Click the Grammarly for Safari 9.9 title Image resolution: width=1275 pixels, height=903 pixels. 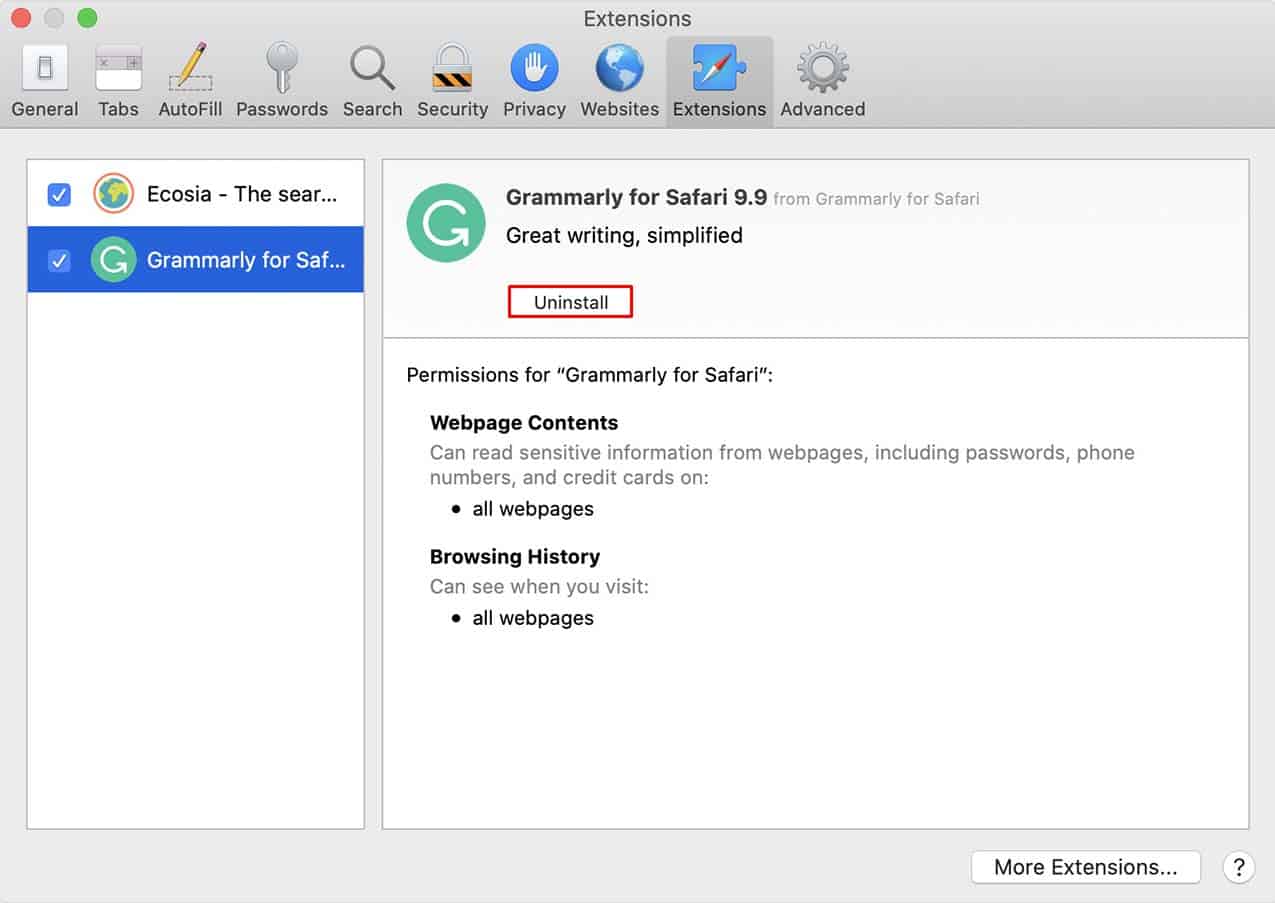click(x=636, y=197)
